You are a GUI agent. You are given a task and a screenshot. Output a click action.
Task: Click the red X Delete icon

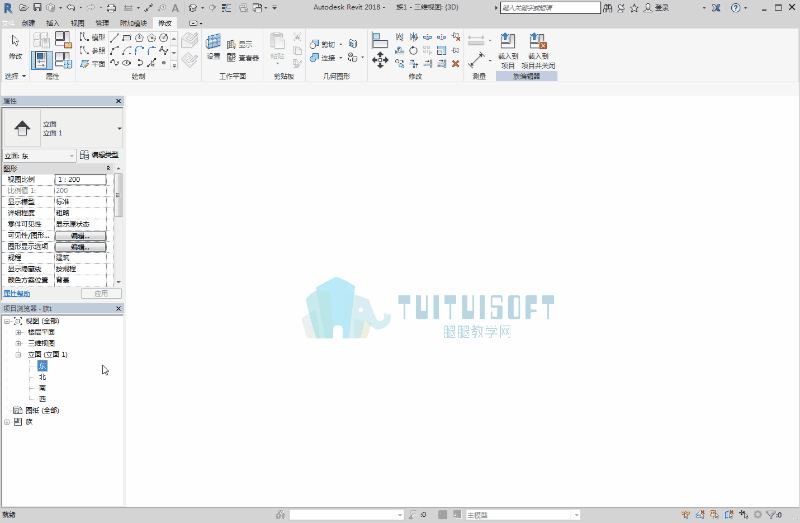456,63
